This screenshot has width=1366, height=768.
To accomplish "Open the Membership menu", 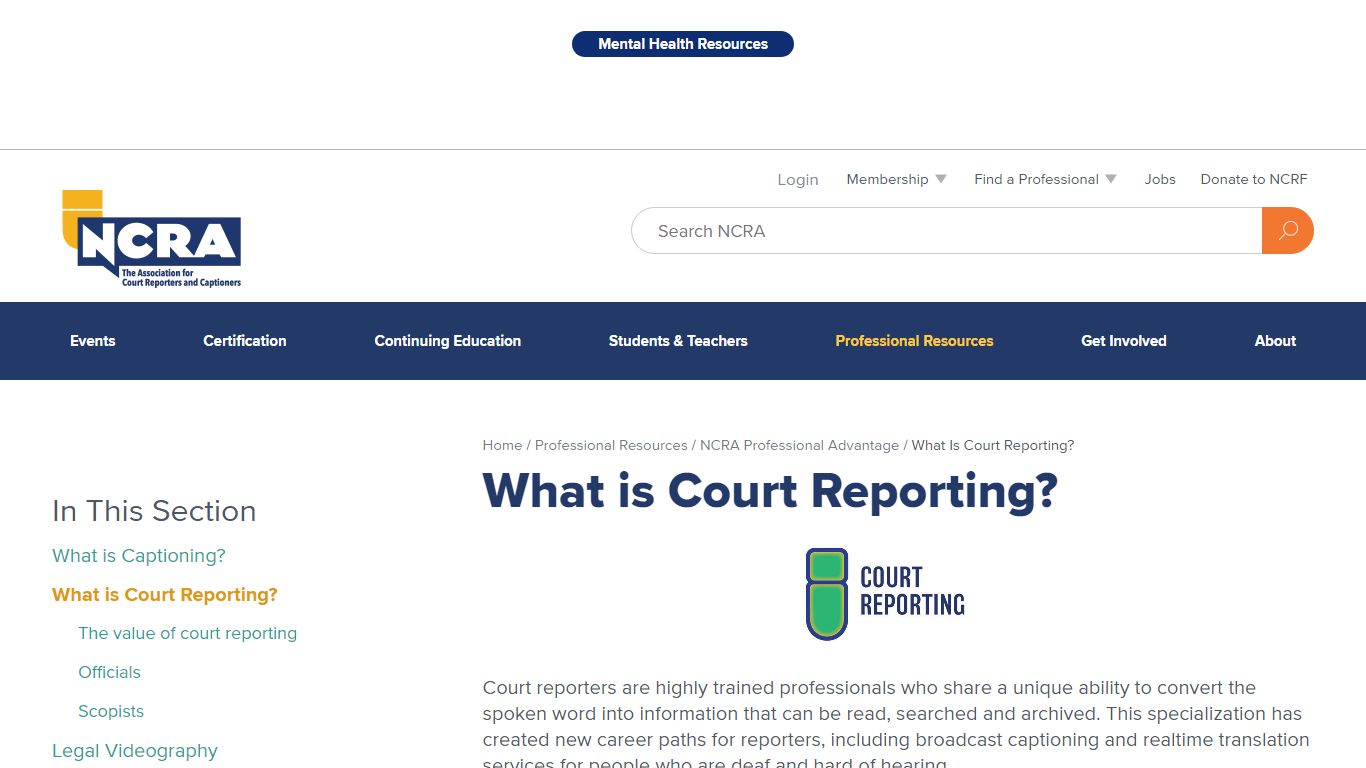I will [887, 179].
